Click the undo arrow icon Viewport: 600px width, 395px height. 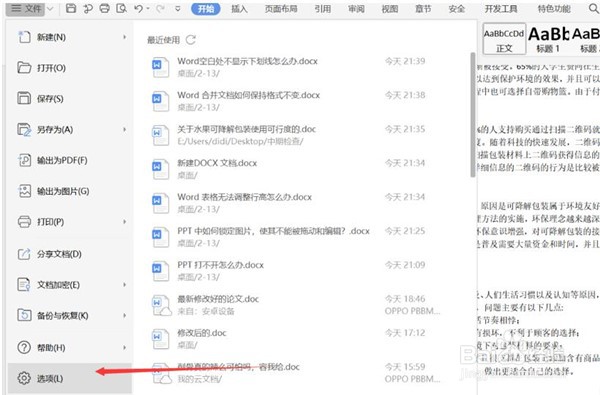pyautogui.click(x=139, y=8)
